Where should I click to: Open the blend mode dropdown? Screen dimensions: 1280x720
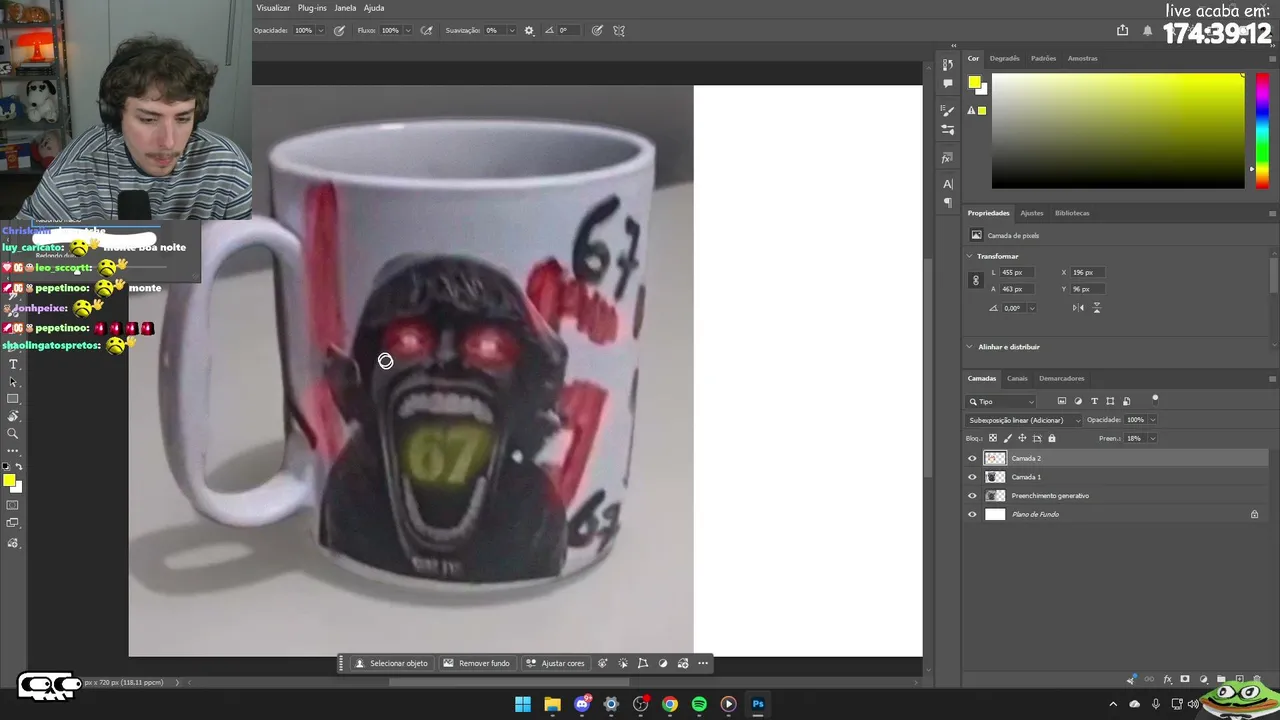1024,420
